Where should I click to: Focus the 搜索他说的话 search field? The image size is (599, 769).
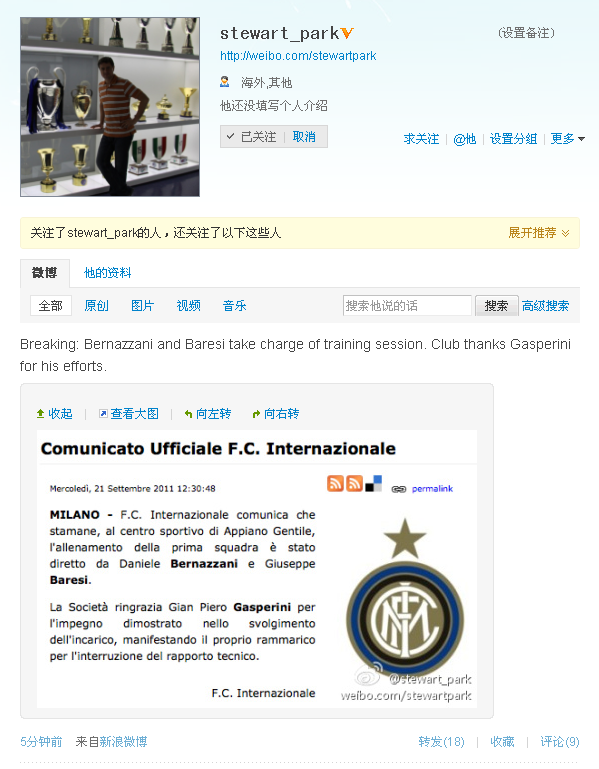coord(407,306)
